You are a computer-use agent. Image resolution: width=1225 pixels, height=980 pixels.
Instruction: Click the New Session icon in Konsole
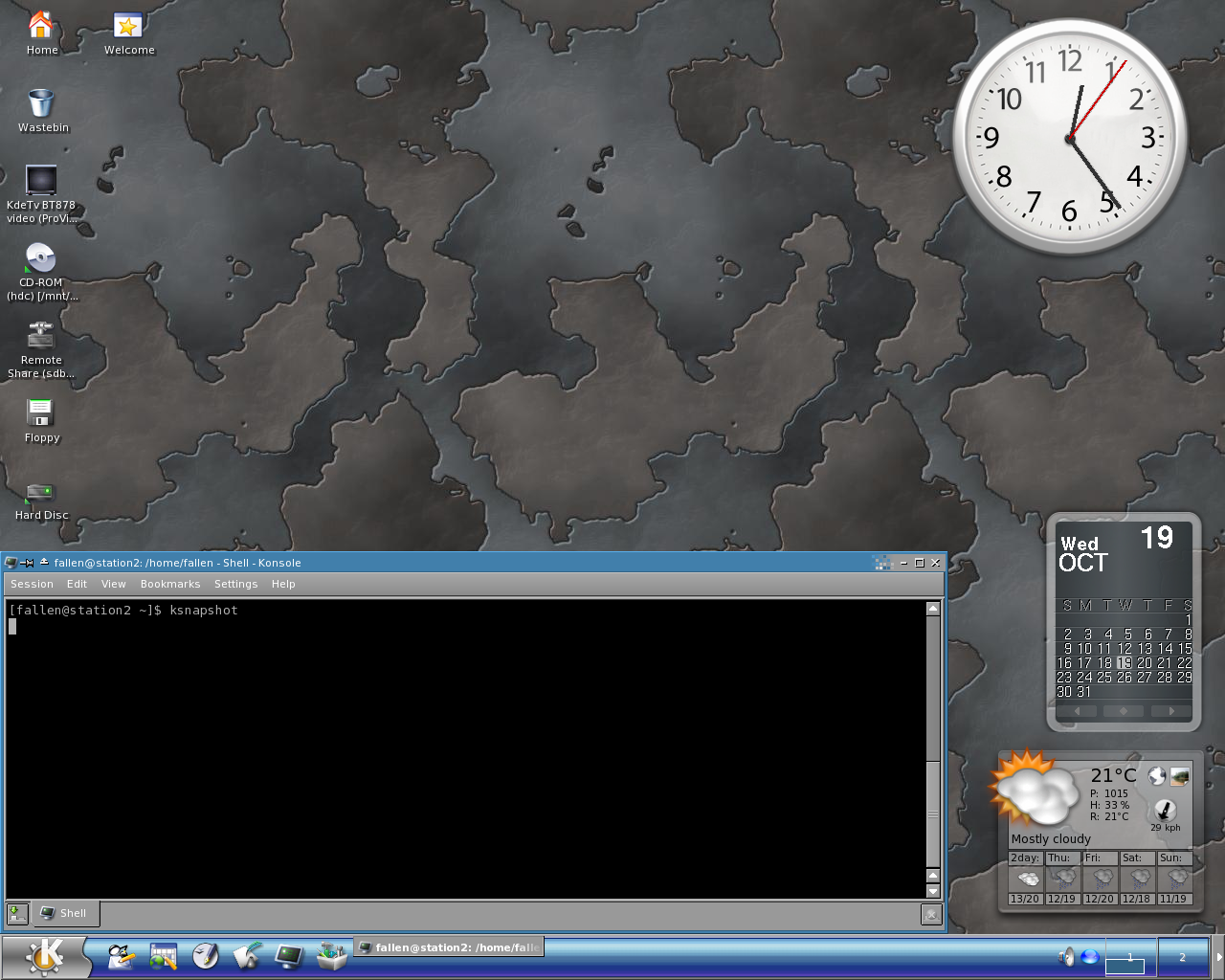tap(17, 913)
